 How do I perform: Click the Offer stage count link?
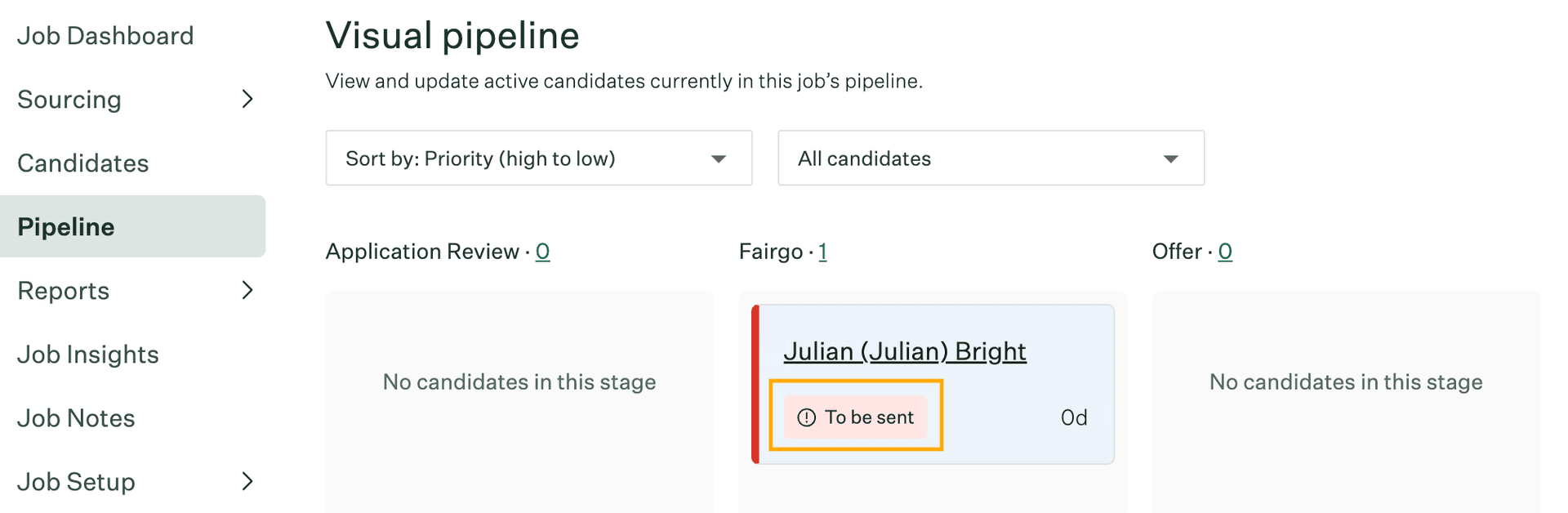(x=1224, y=252)
